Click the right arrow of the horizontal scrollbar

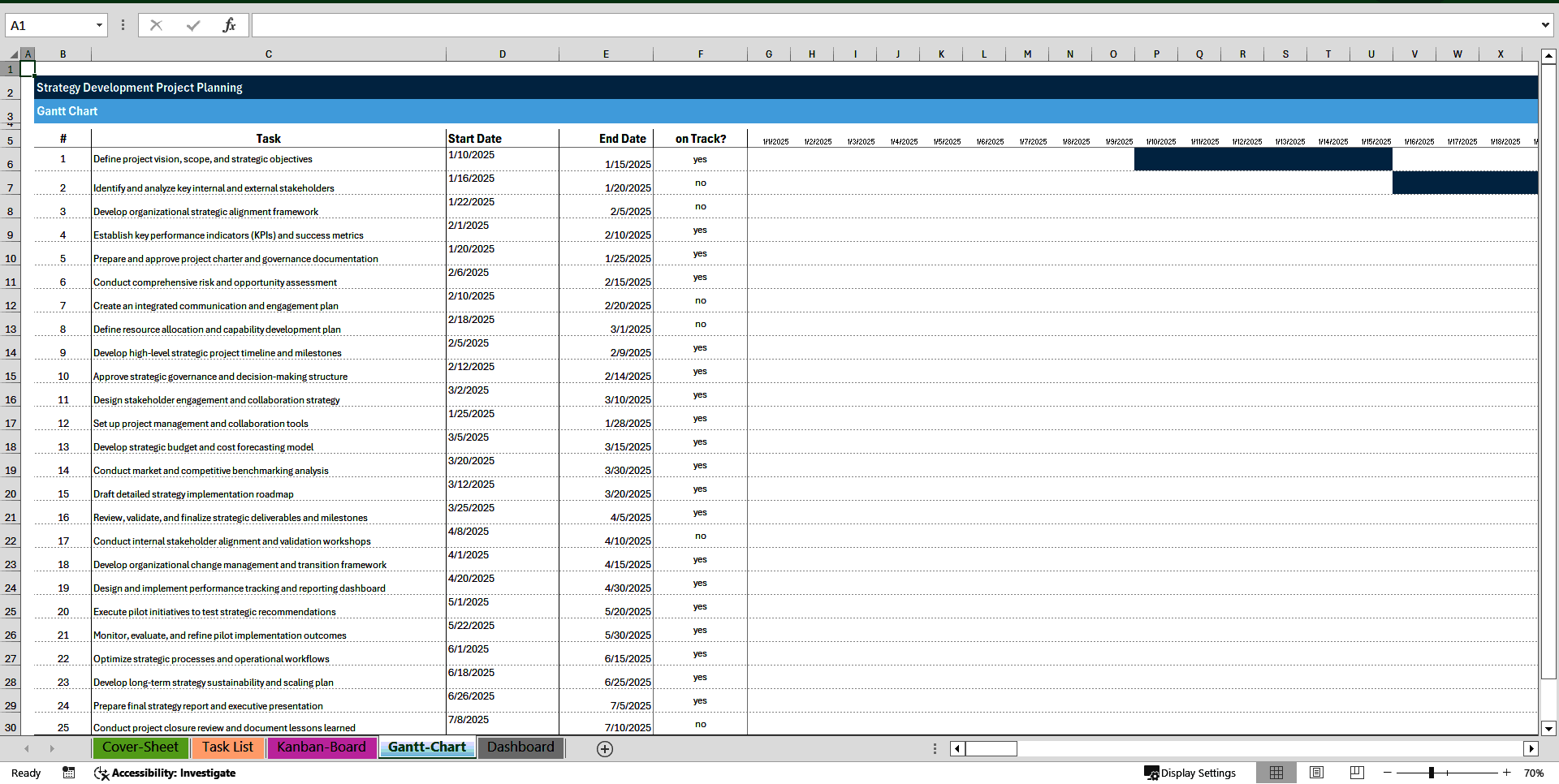click(x=1532, y=748)
